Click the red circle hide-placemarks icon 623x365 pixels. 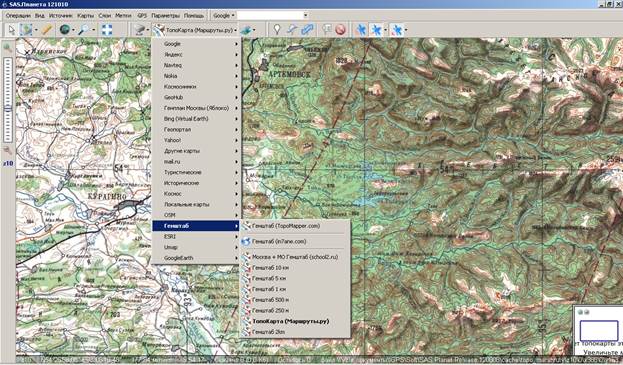pos(340,30)
